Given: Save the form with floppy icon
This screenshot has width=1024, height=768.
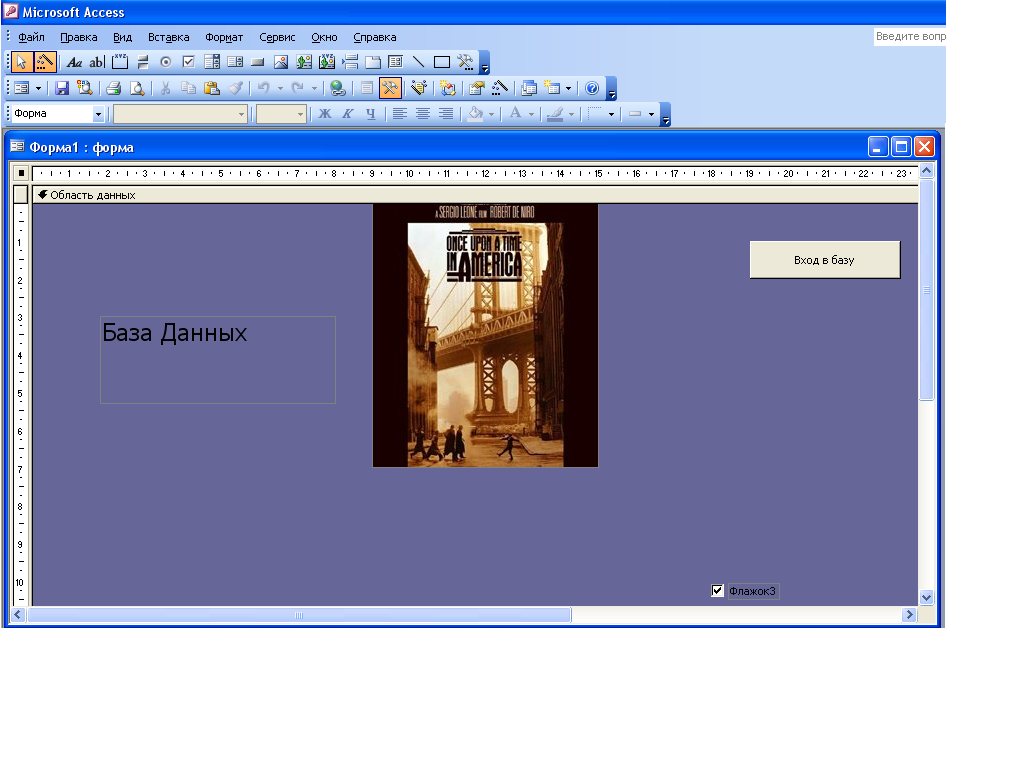Looking at the screenshot, I should [62, 88].
